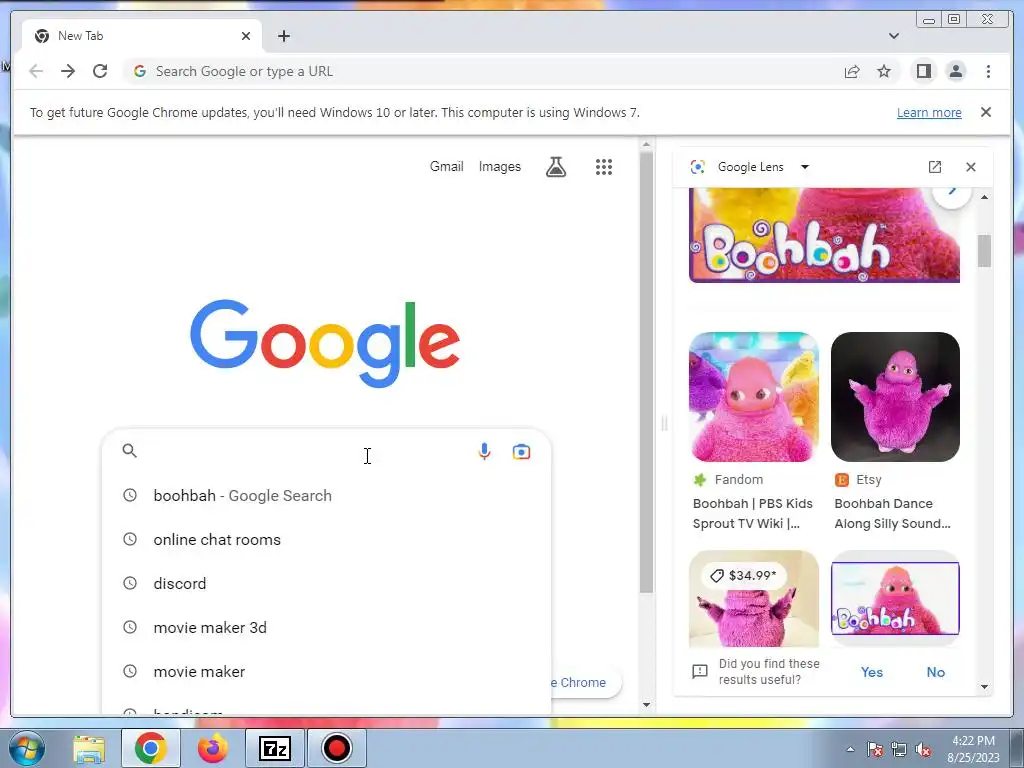Screen dimensions: 1024x768
Task: Close the Google Lens side panel
Action: pos(970,167)
